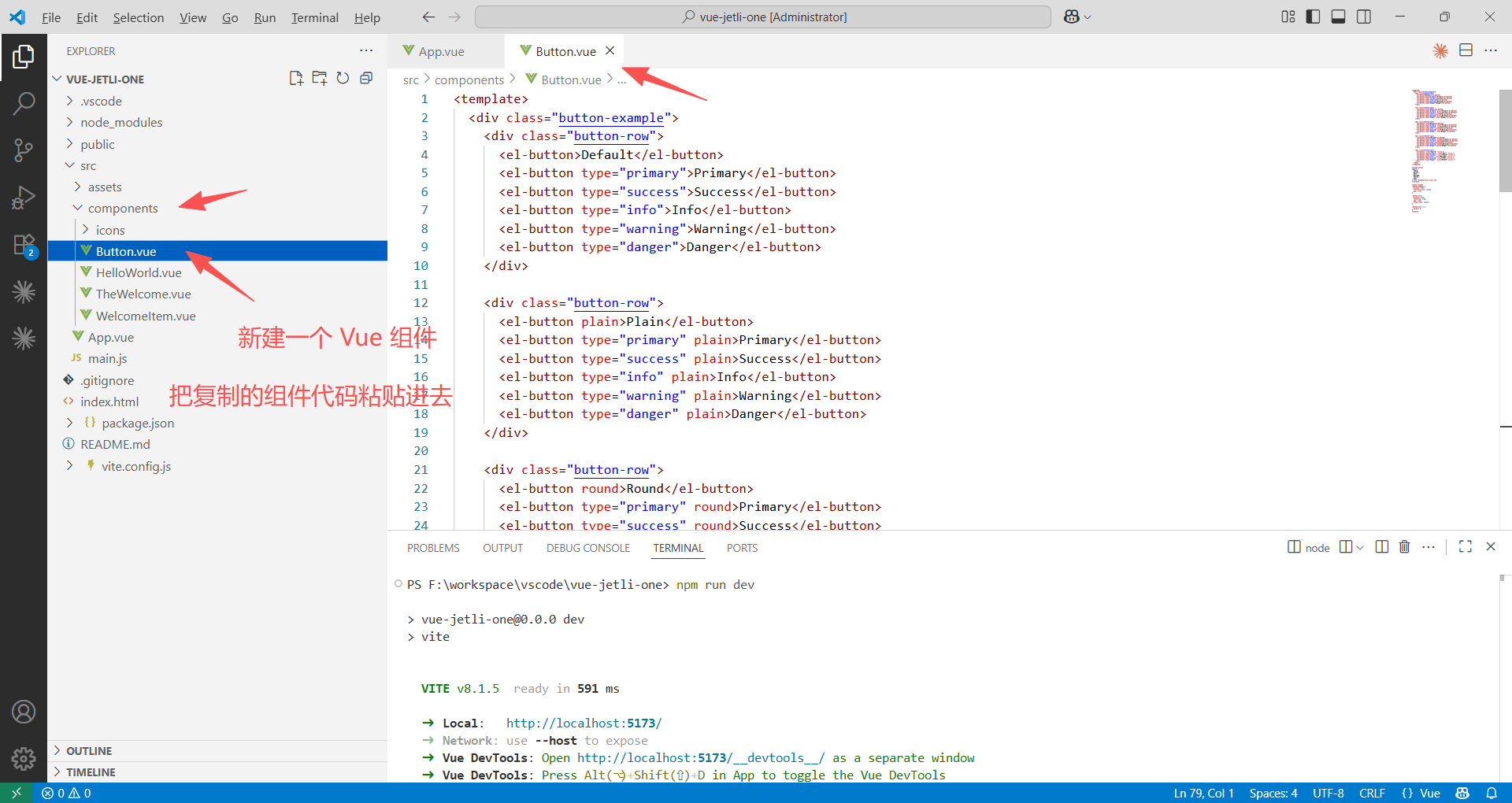Toggle secondary side bar visibility
1512x803 pixels.
coord(1364,17)
